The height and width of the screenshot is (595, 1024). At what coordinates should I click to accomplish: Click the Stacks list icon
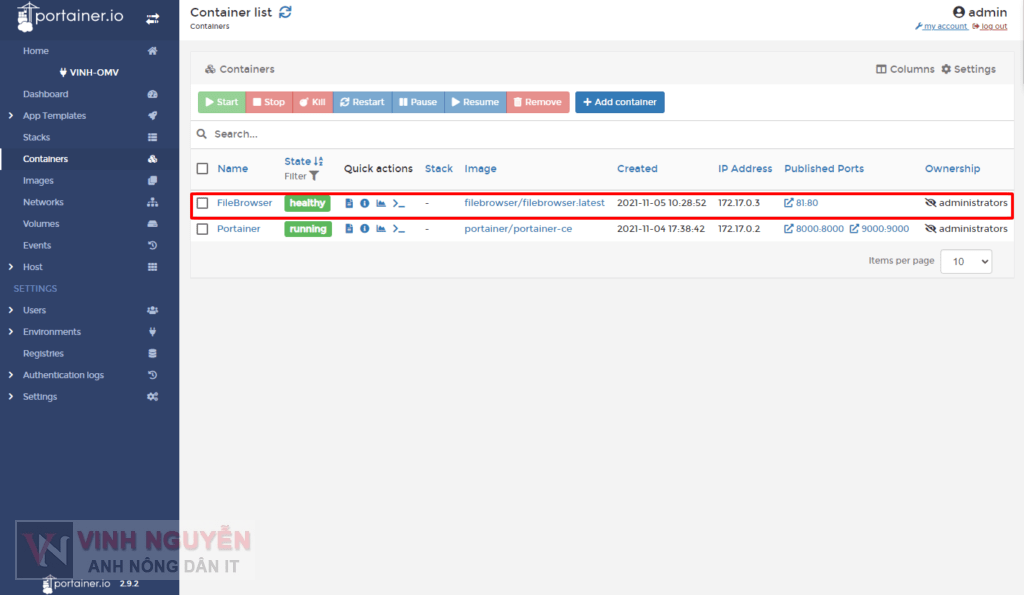click(x=152, y=137)
